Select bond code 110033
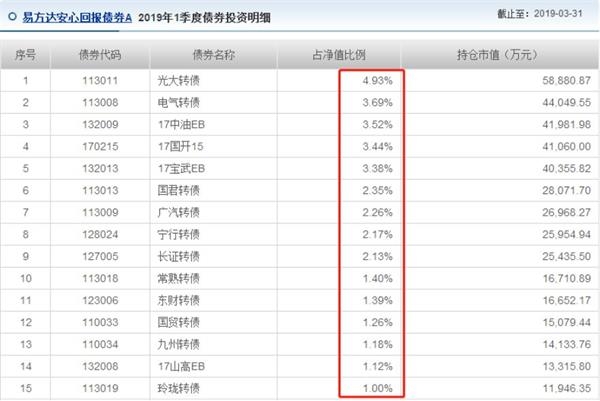 pos(100,323)
